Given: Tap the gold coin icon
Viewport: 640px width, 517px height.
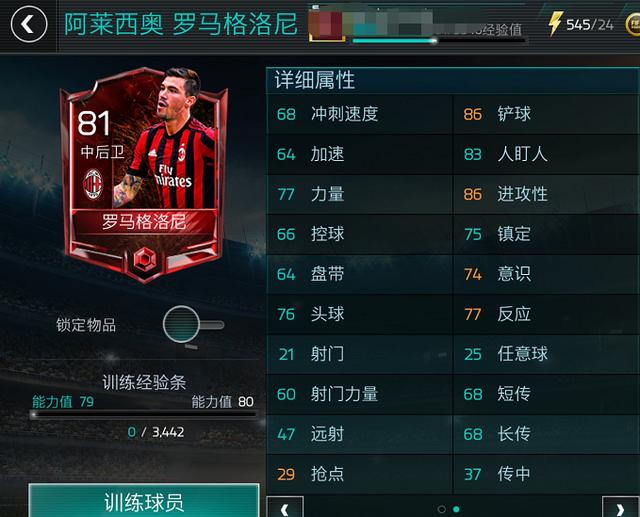Looking at the screenshot, I should coord(633,24).
